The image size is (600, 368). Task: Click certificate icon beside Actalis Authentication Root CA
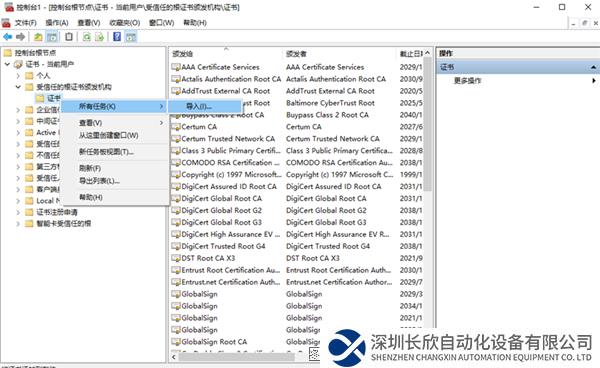pyautogui.click(x=176, y=79)
